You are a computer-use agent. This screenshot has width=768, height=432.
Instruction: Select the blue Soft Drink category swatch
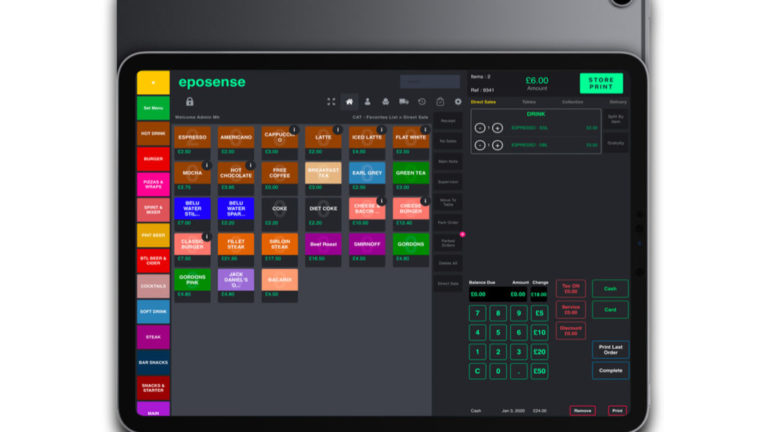point(153,311)
